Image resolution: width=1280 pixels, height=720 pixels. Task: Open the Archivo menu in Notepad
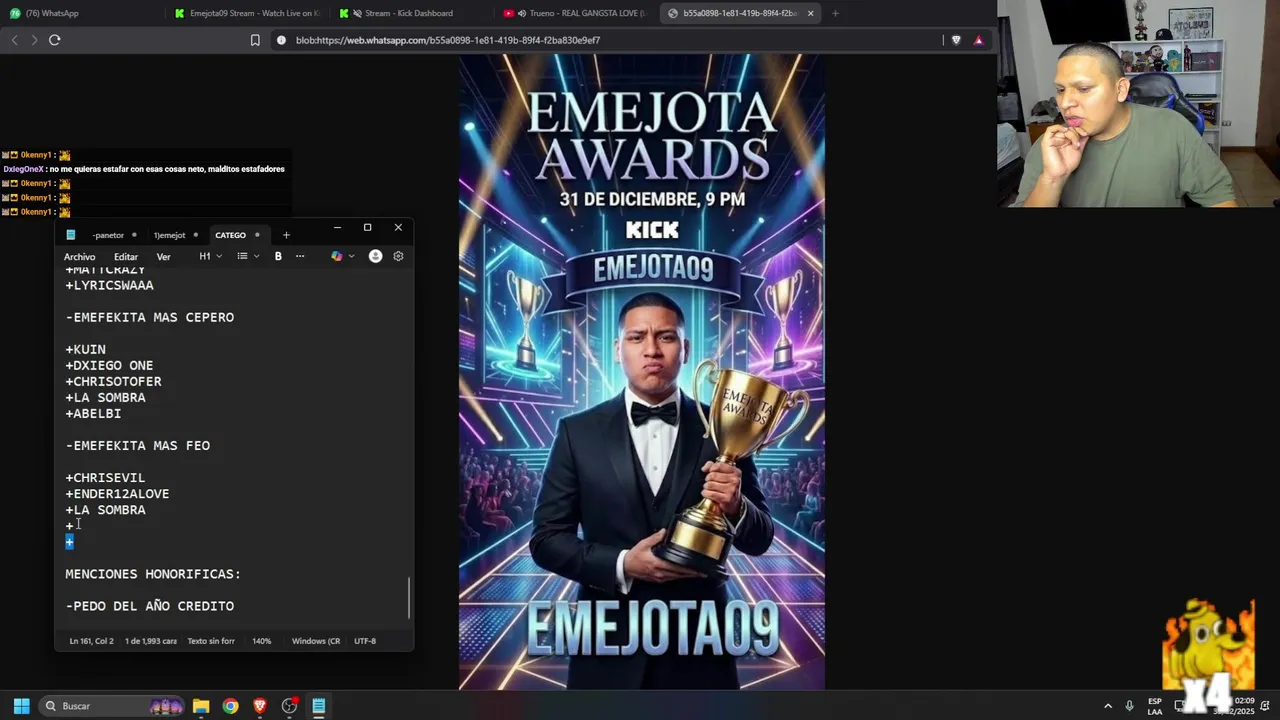[x=79, y=257]
